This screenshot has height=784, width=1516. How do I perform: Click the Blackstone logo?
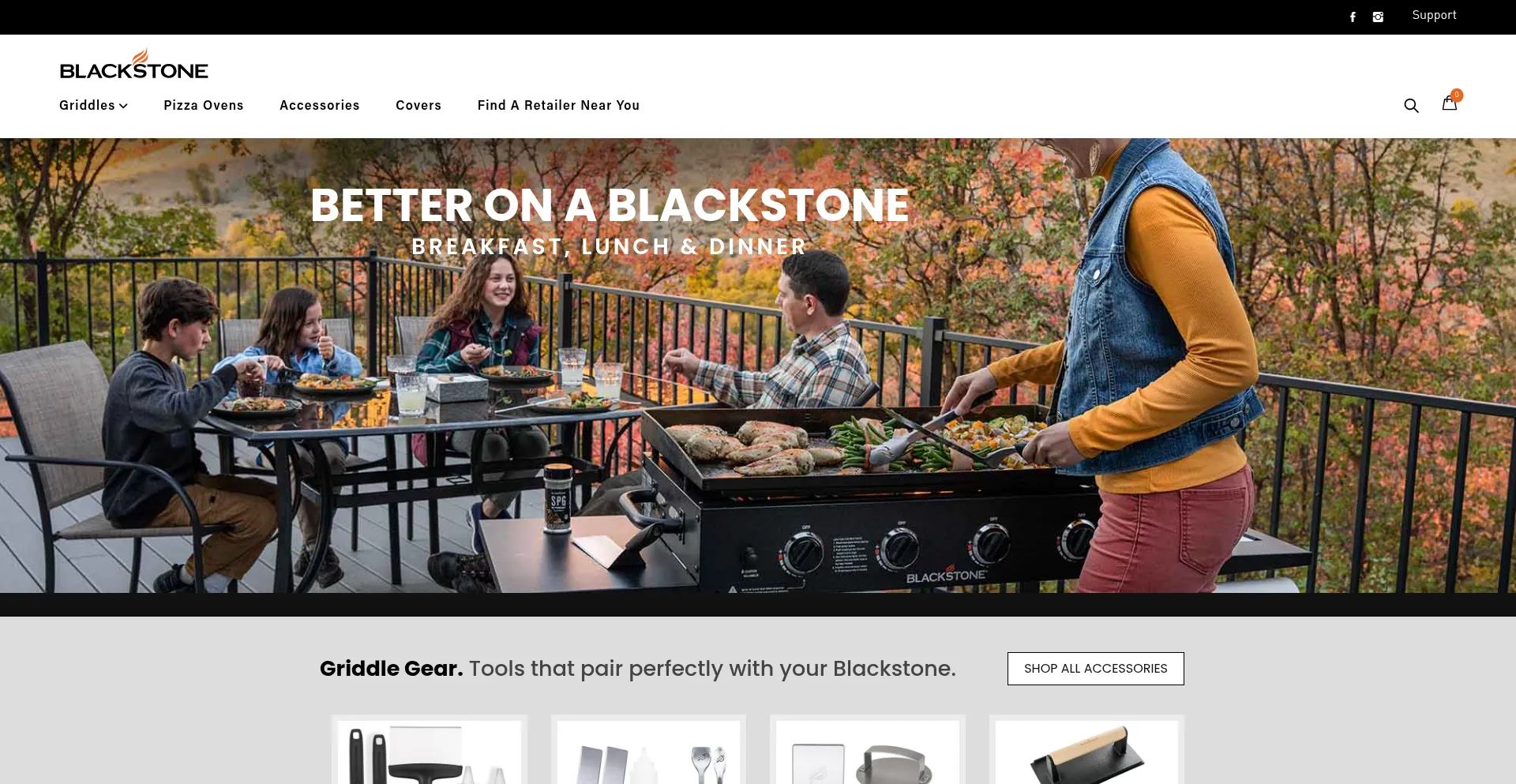pos(134,64)
